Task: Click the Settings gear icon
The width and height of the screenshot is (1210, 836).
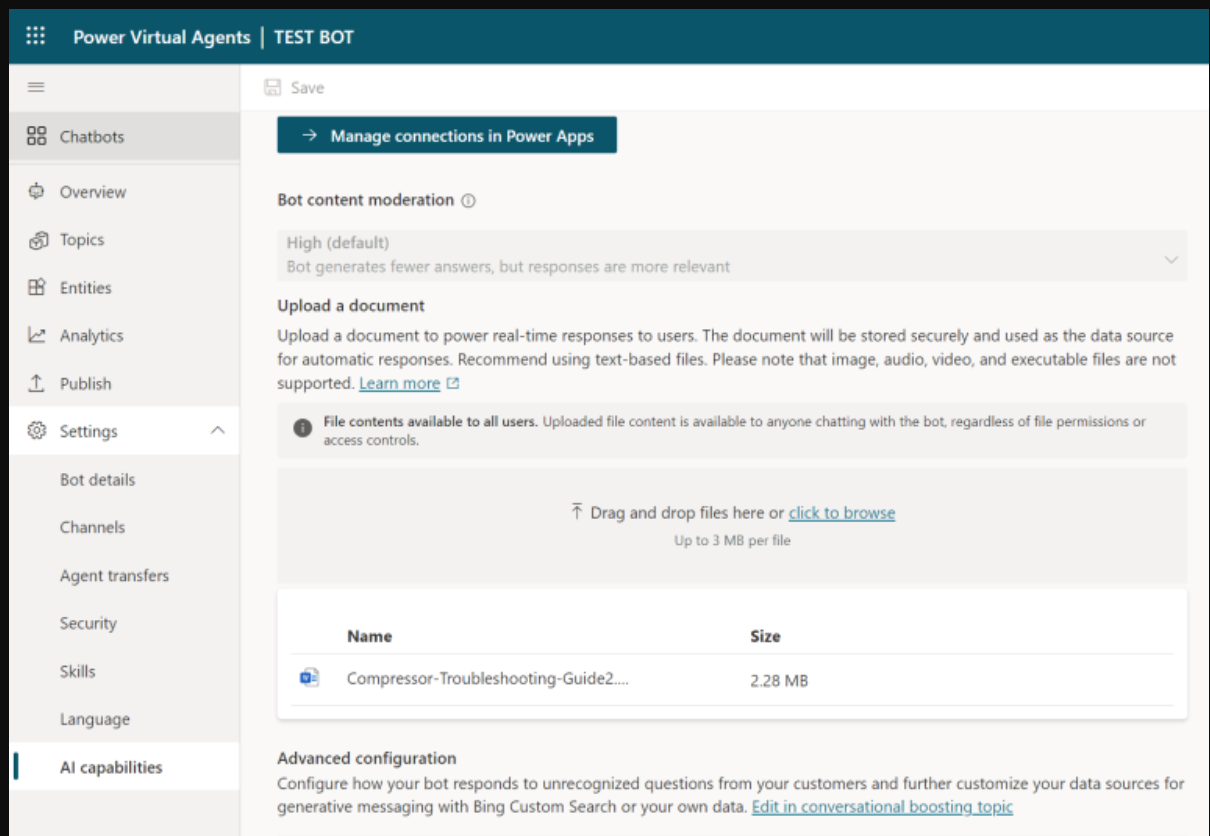Action: point(37,431)
